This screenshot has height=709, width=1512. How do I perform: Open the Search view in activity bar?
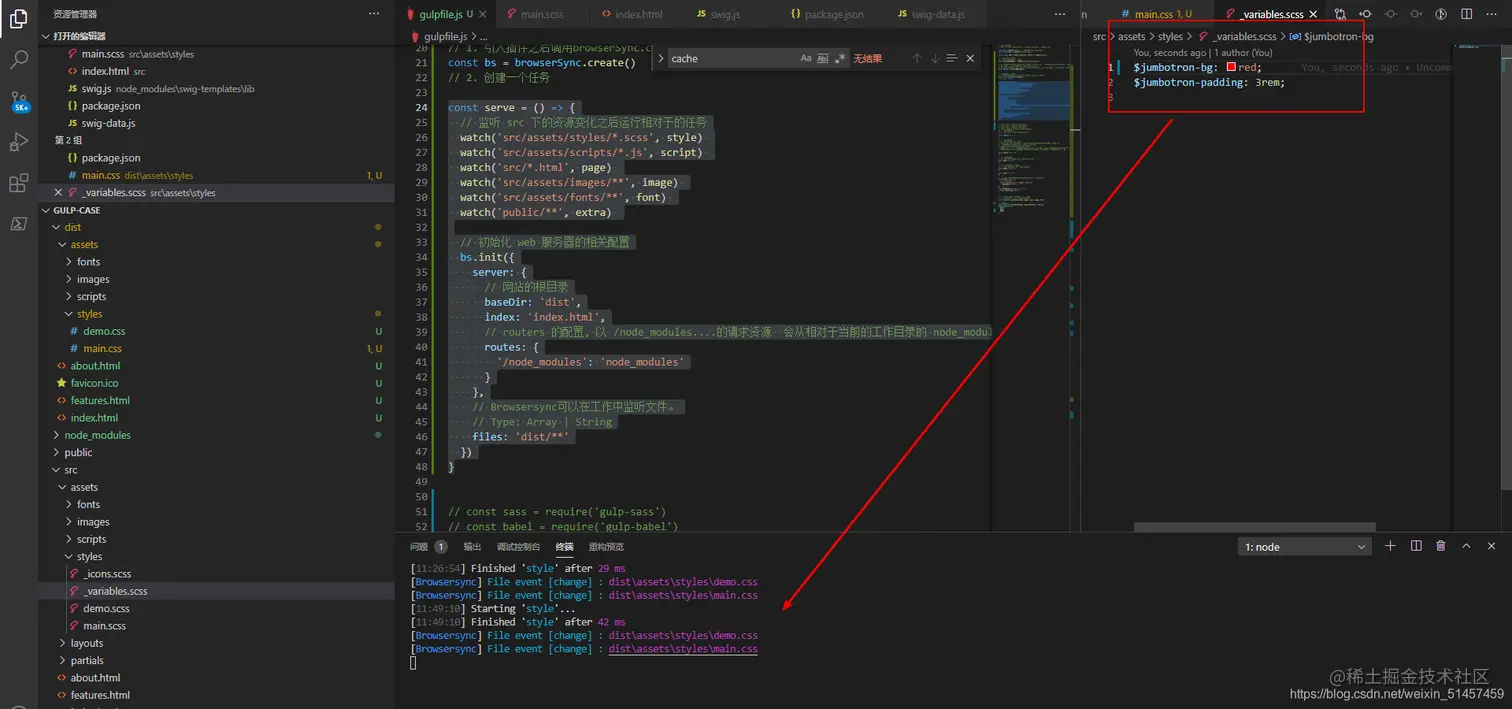click(18, 60)
